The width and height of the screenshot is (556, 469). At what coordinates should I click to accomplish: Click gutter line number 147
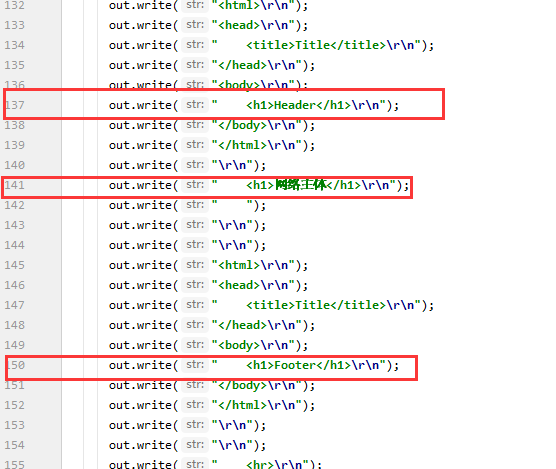point(15,305)
